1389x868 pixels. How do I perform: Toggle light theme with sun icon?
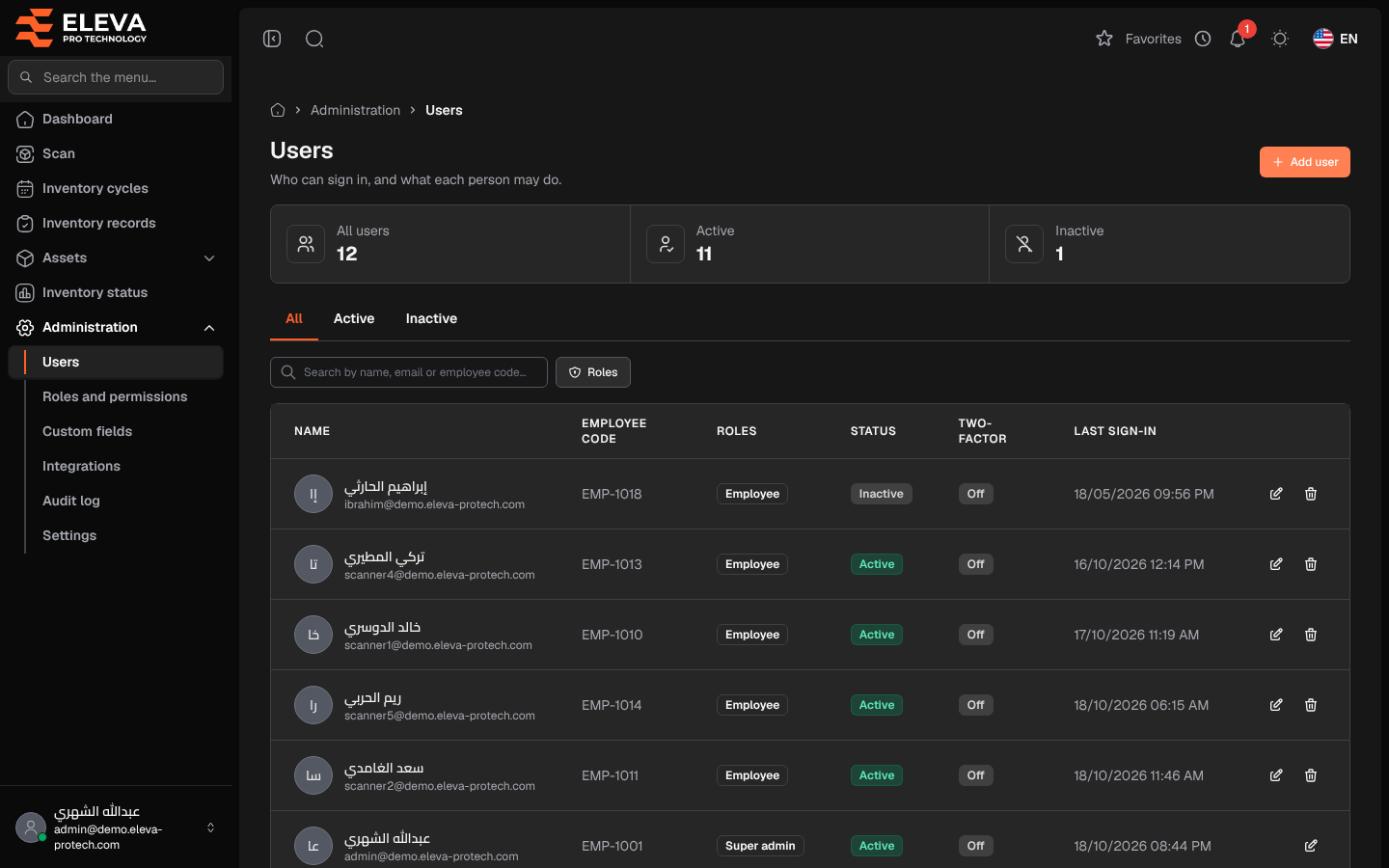[x=1280, y=39]
